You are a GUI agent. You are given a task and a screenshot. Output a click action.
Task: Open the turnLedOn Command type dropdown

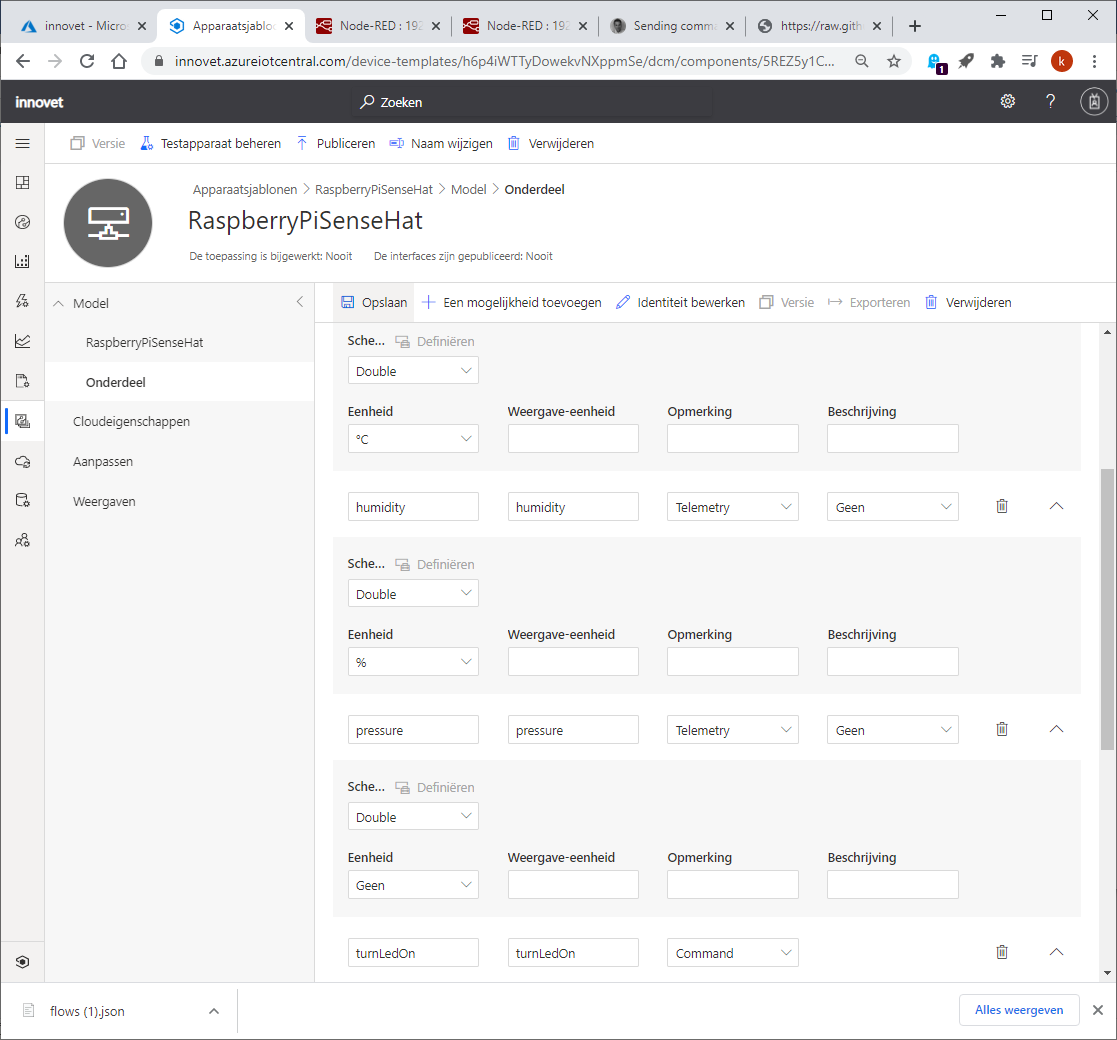pos(732,952)
